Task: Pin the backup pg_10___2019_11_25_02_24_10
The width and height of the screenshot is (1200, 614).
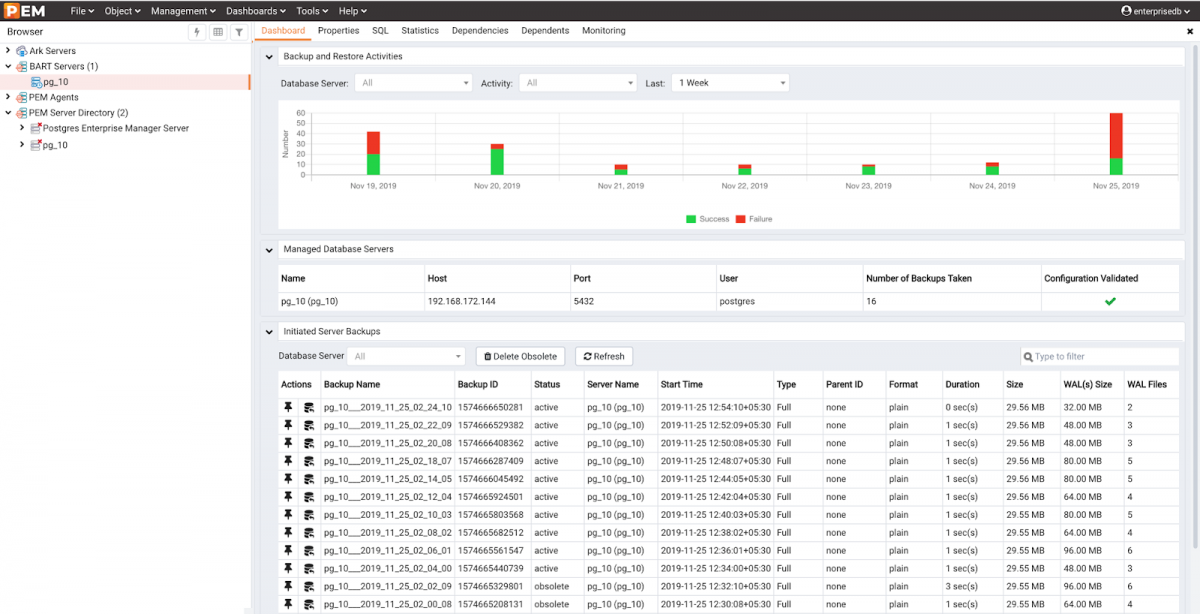Action: [x=288, y=408]
